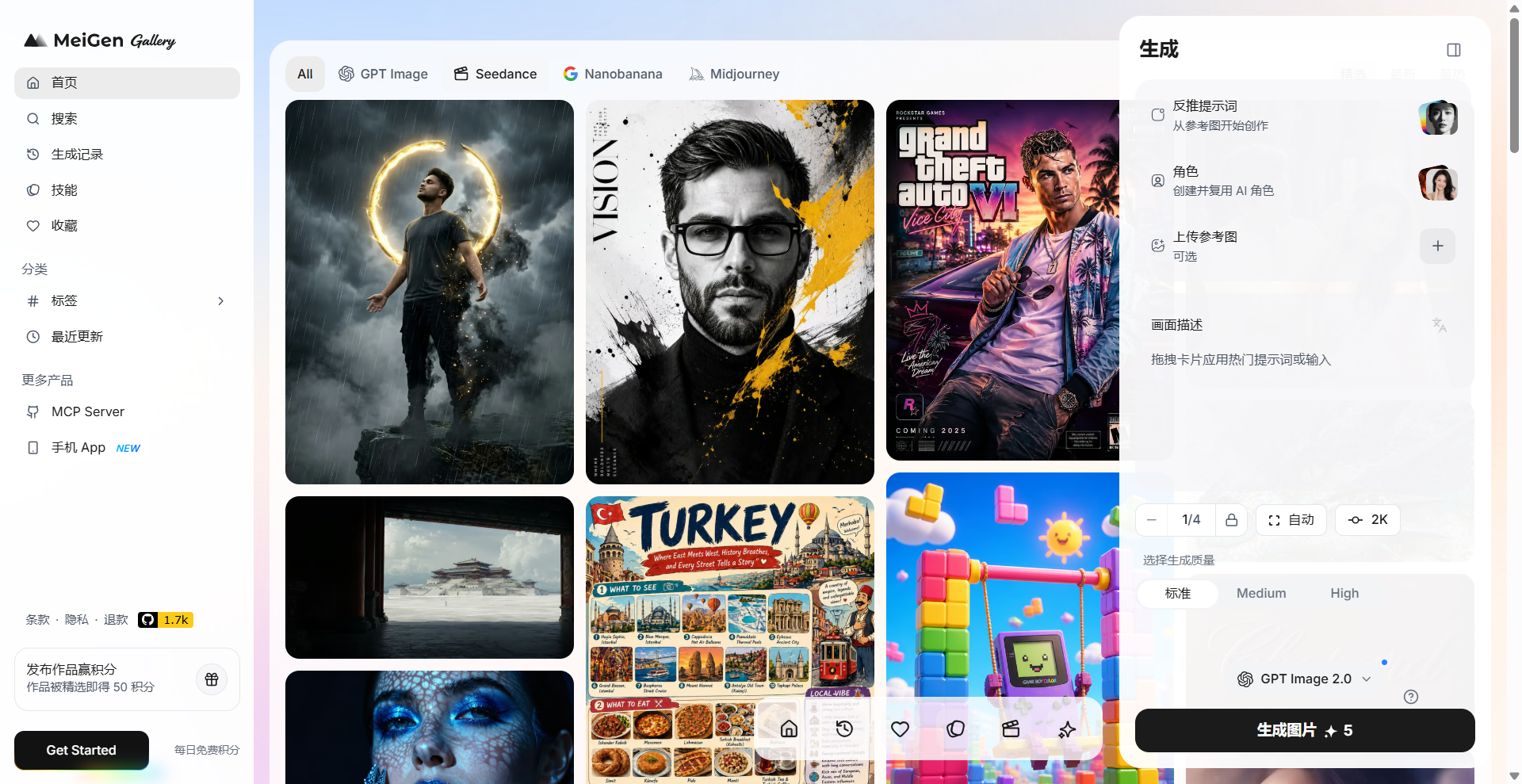Click the plus button for 上传参考图

tap(1438, 246)
